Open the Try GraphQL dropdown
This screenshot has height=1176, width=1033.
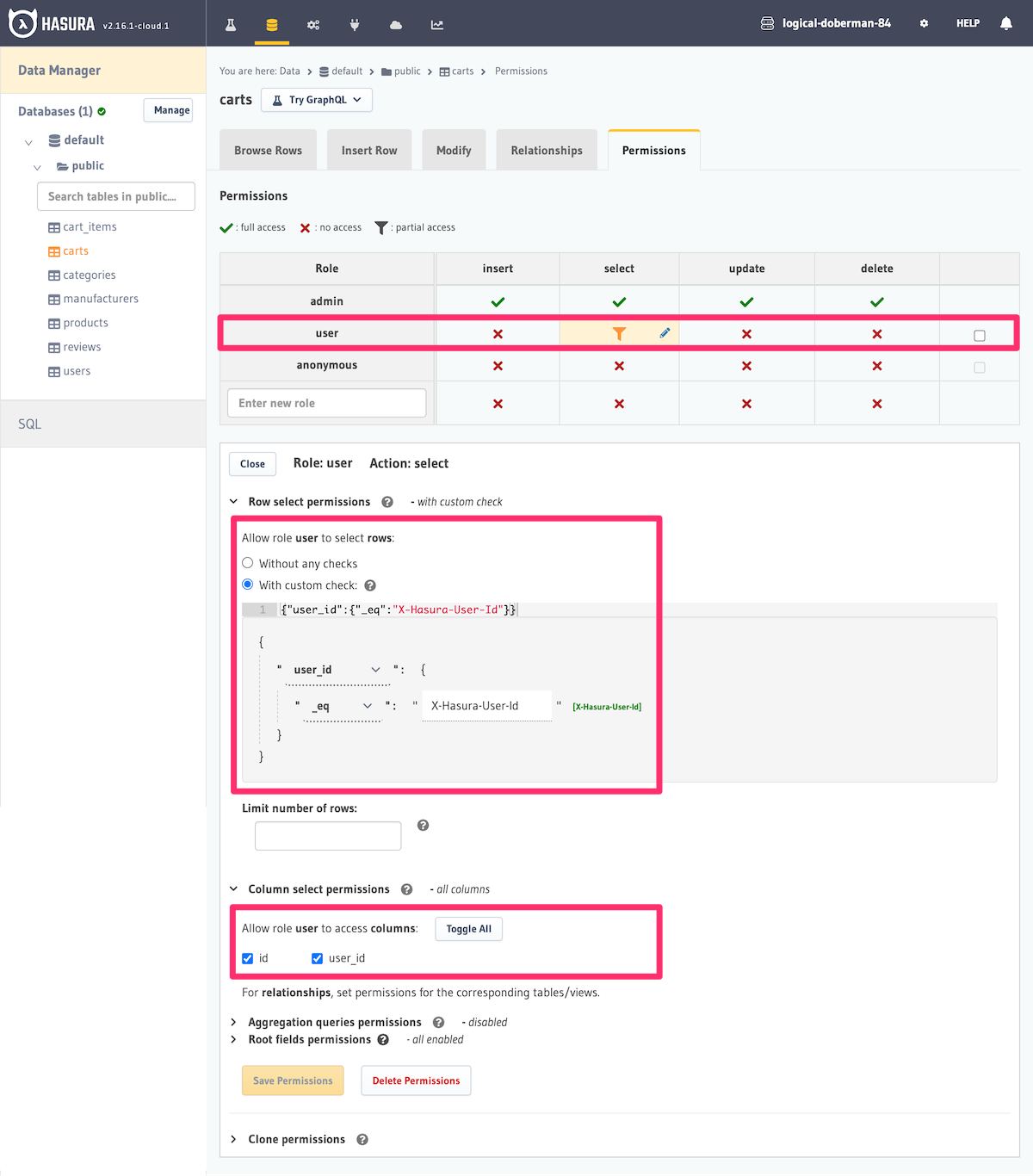[x=317, y=100]
